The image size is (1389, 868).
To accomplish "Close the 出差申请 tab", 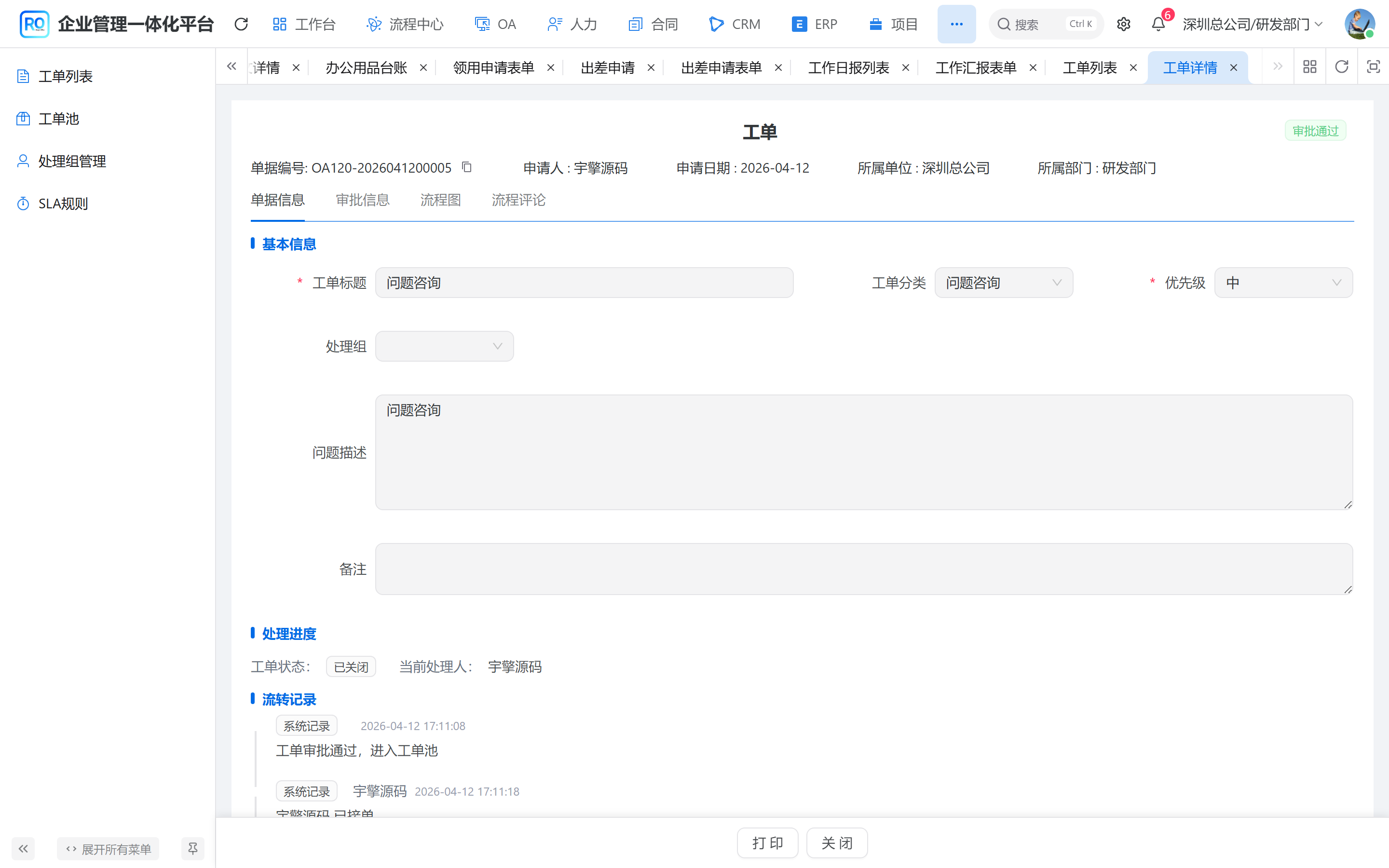I will pos(652,68).
